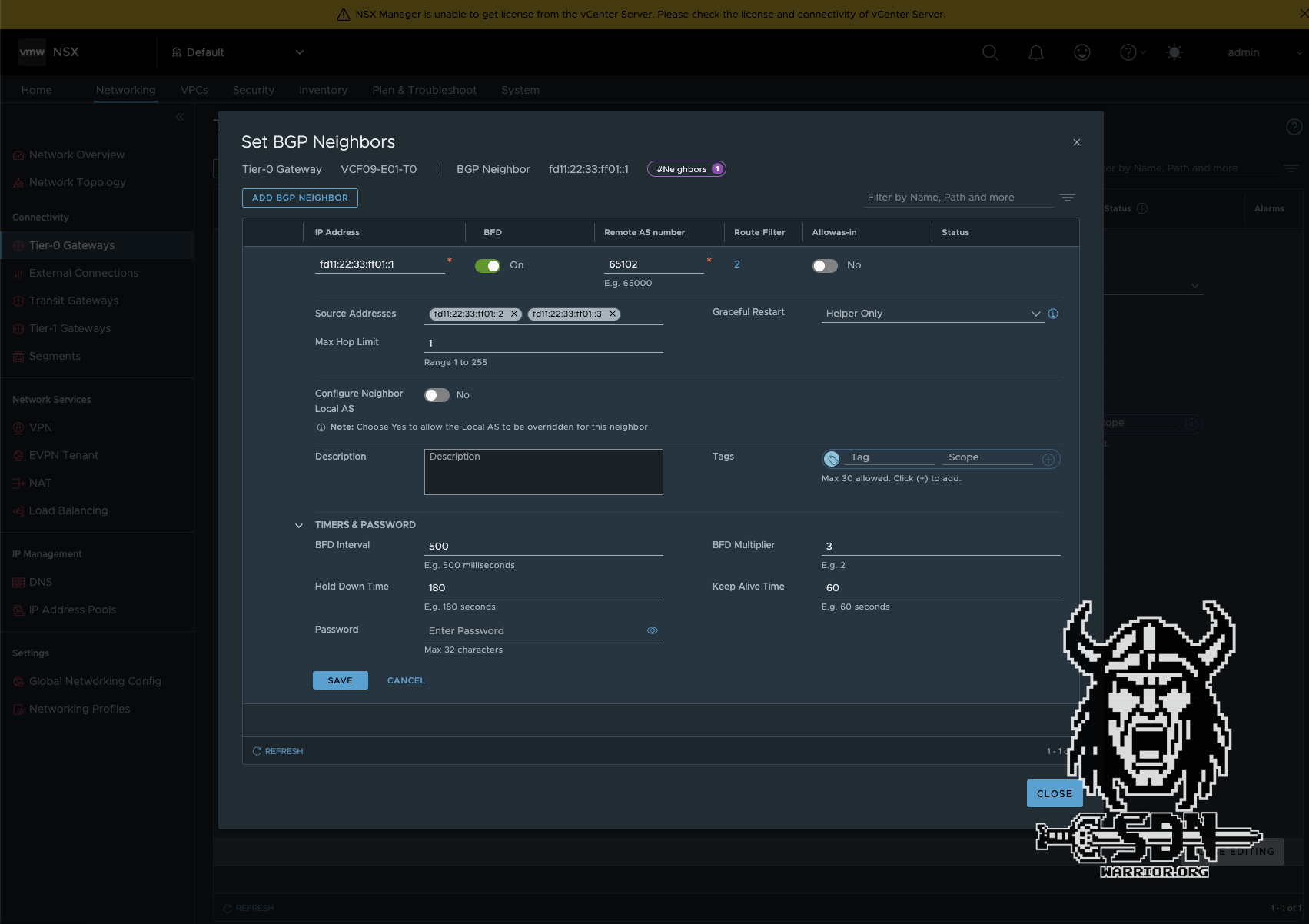Turn off the BFD toggle
This screenshot has width=1309, height=924.
point(487,265)
